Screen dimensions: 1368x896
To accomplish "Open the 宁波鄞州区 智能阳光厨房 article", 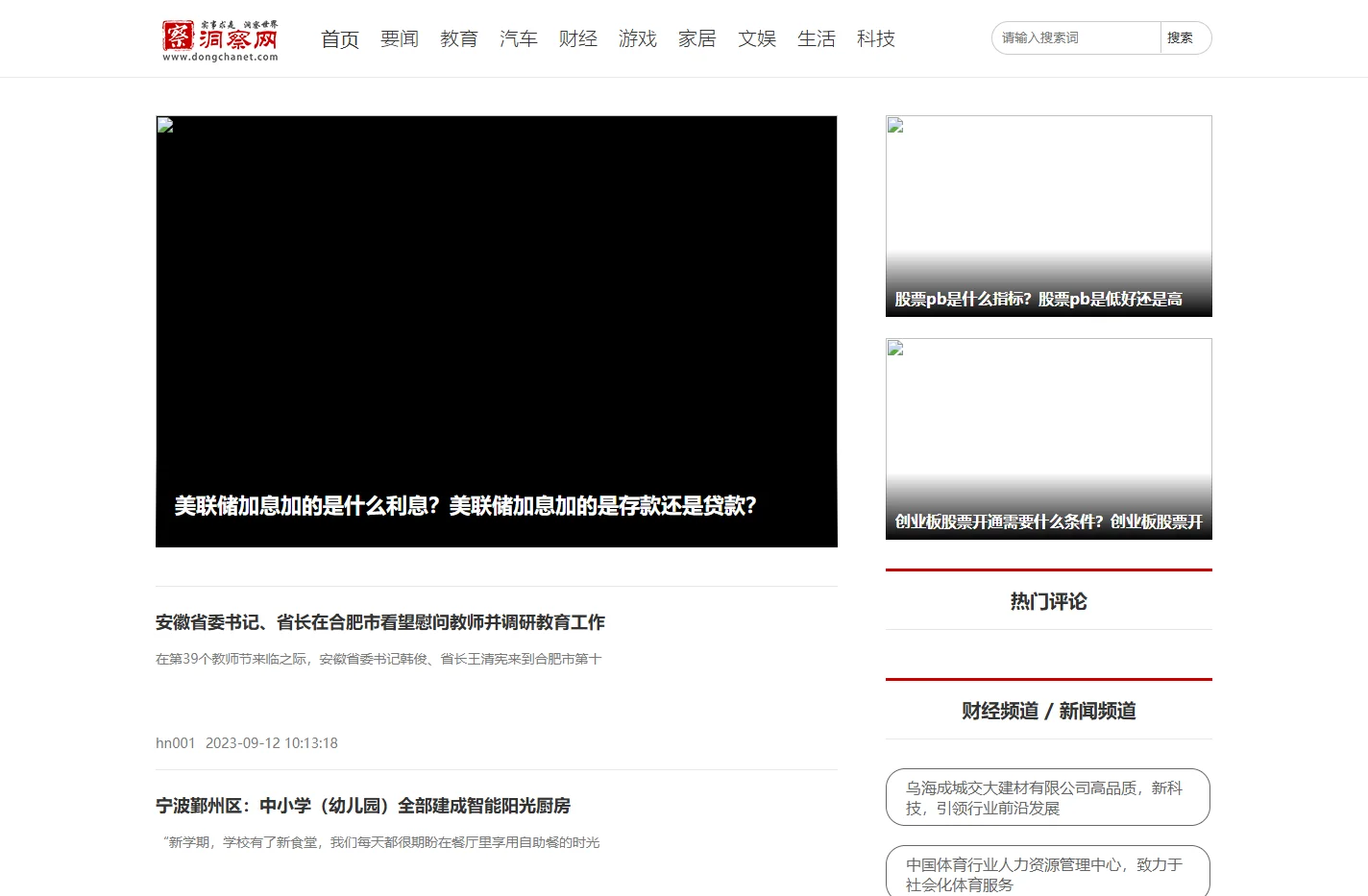I will pyautogui.click(x=363, y=806).
